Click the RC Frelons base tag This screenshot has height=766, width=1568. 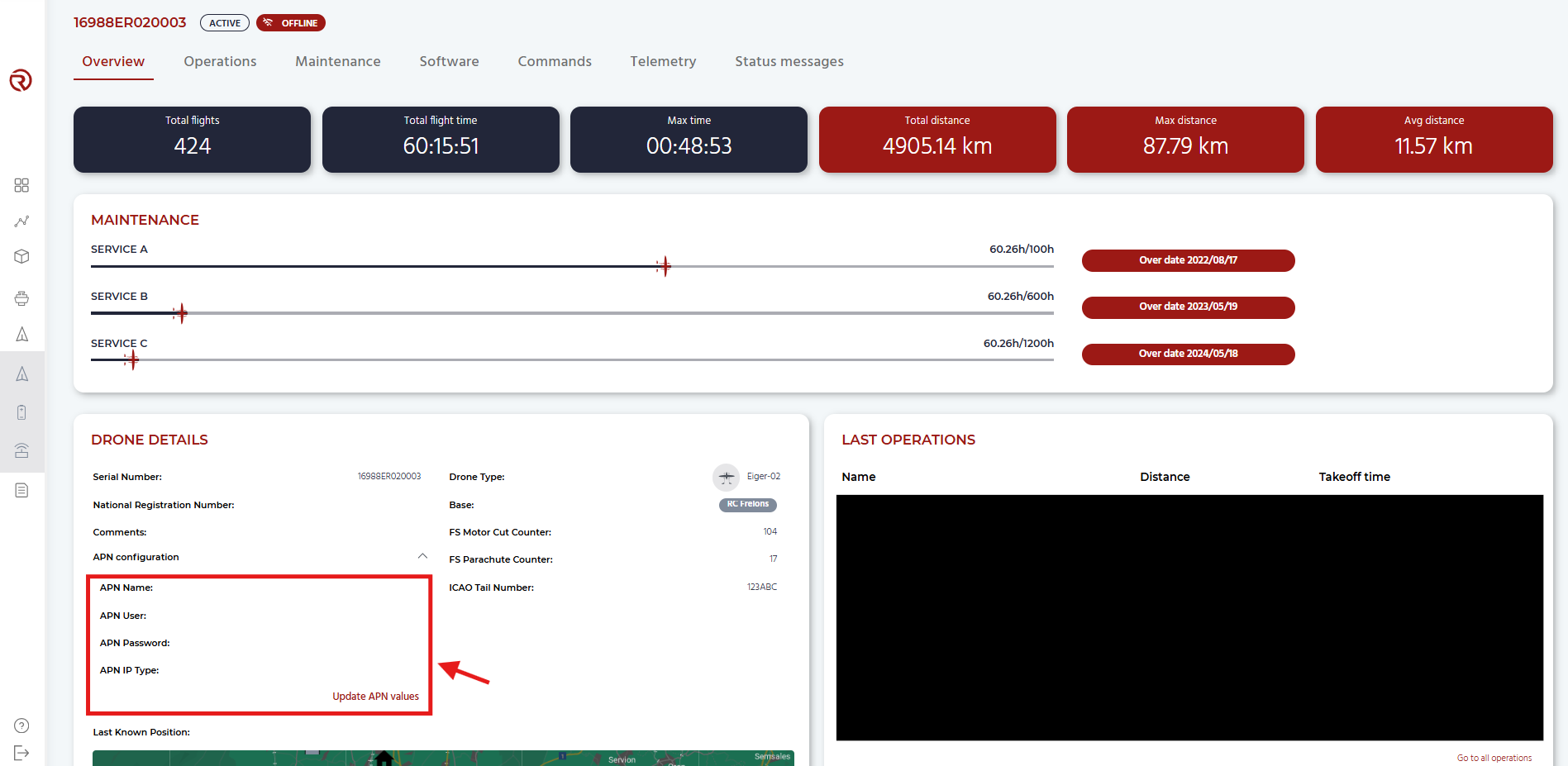click(747, 504)
